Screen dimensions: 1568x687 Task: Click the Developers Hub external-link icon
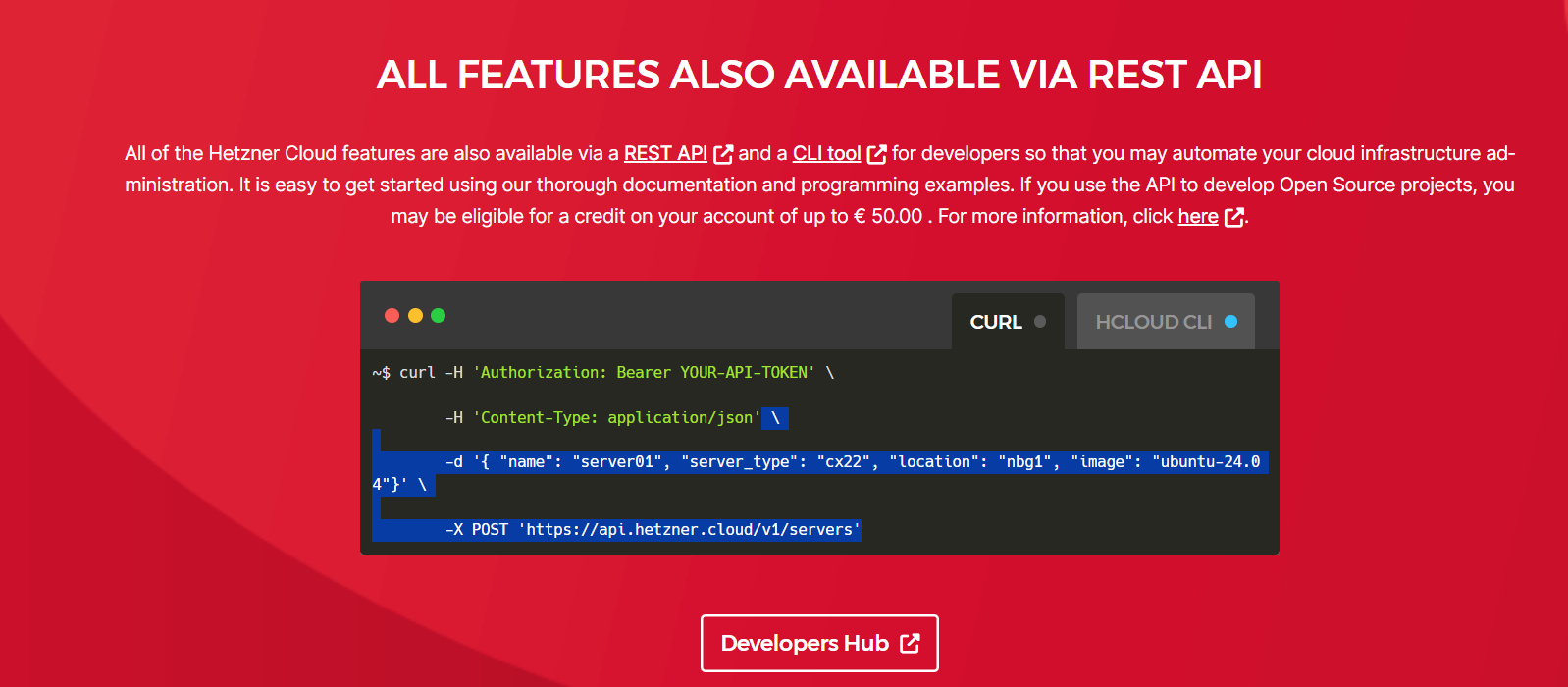click(910, 643)
